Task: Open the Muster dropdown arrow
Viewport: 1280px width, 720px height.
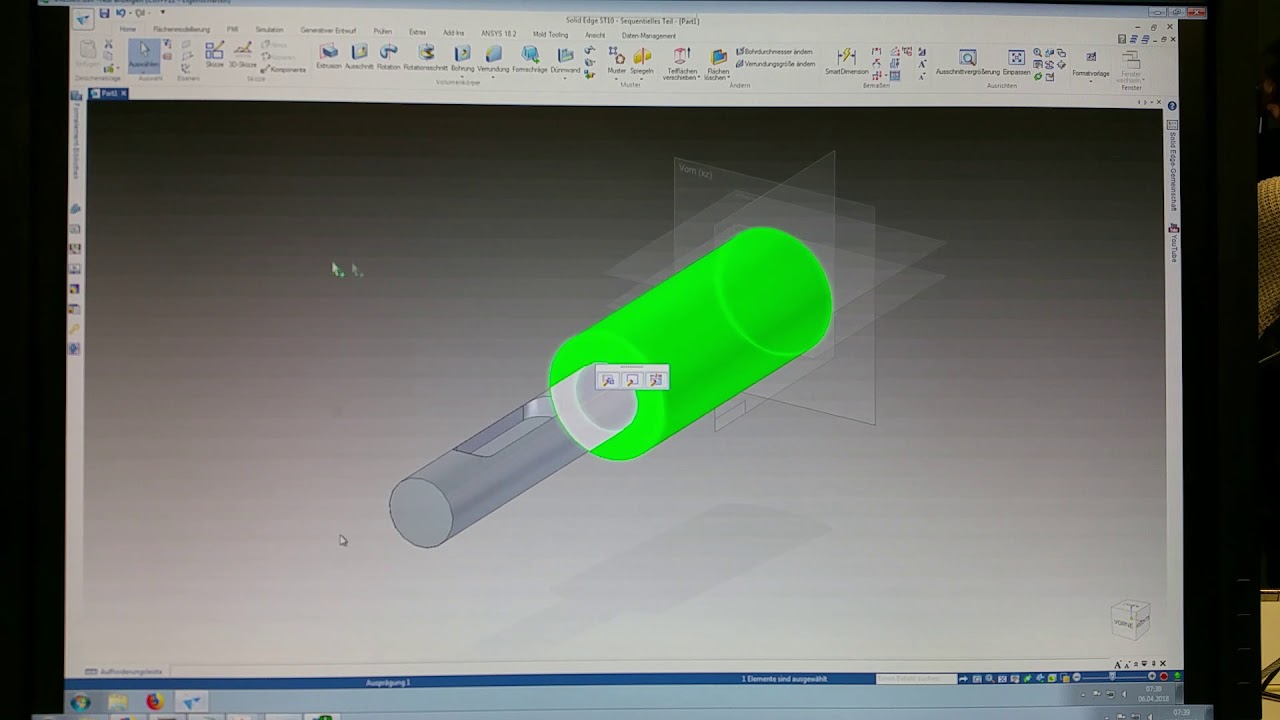Action: coord(616,78)
